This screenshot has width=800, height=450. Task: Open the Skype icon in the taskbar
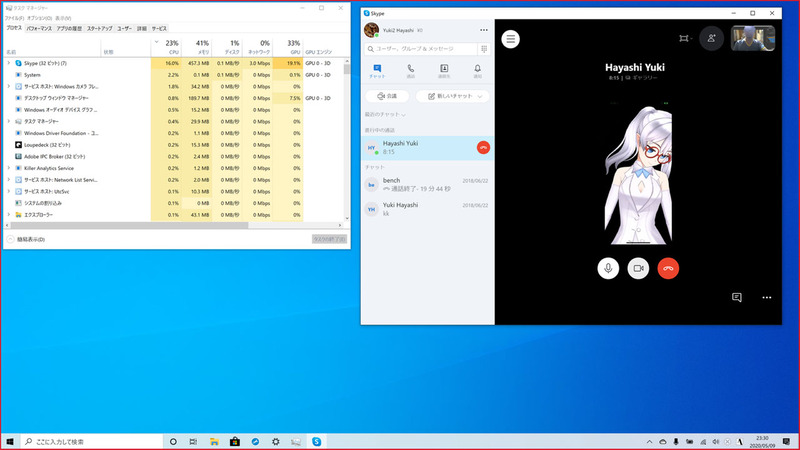[316, 441]
